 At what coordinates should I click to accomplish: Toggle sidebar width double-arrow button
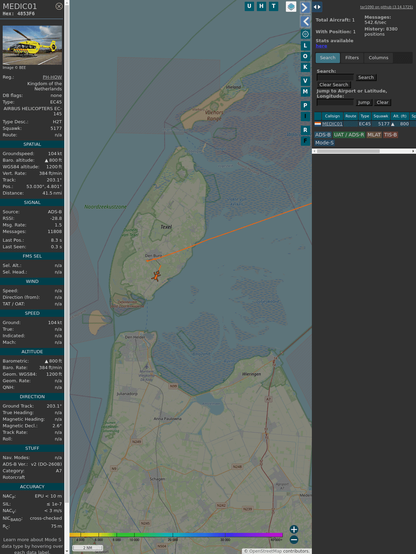pyautogui.click(x=317, y=7)
